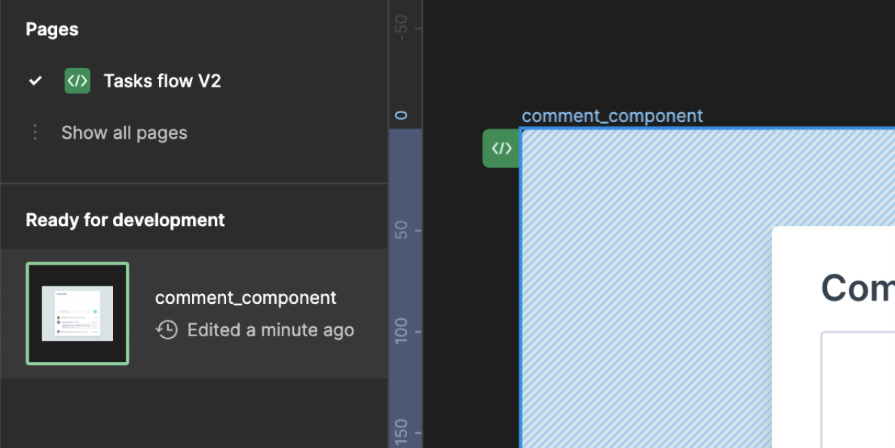The image size is (895, 448).
Task: Open the comment_component thumbnail preview
Action: pos(77,313)
